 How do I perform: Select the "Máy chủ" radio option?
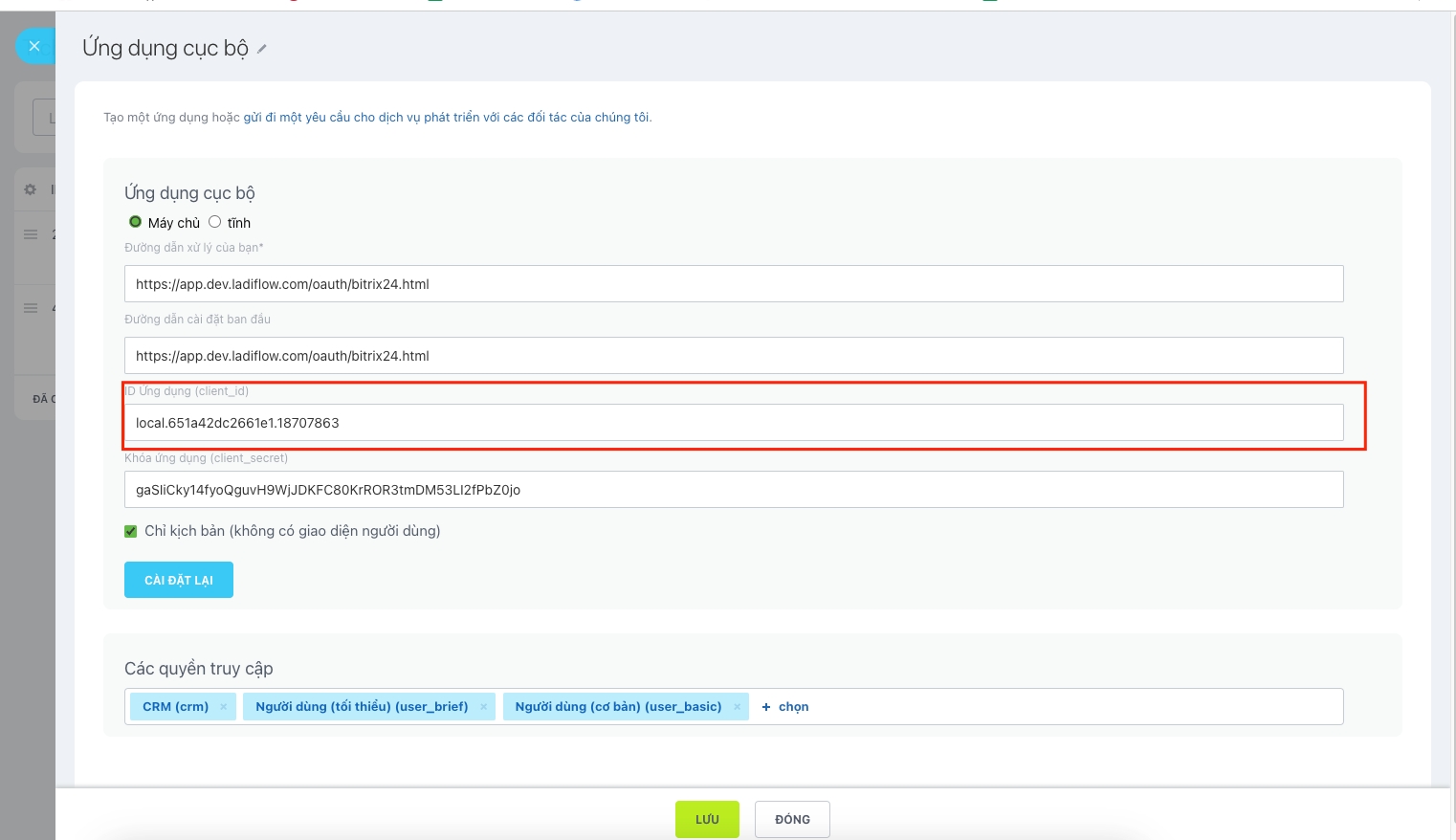(x=136, y=222)
